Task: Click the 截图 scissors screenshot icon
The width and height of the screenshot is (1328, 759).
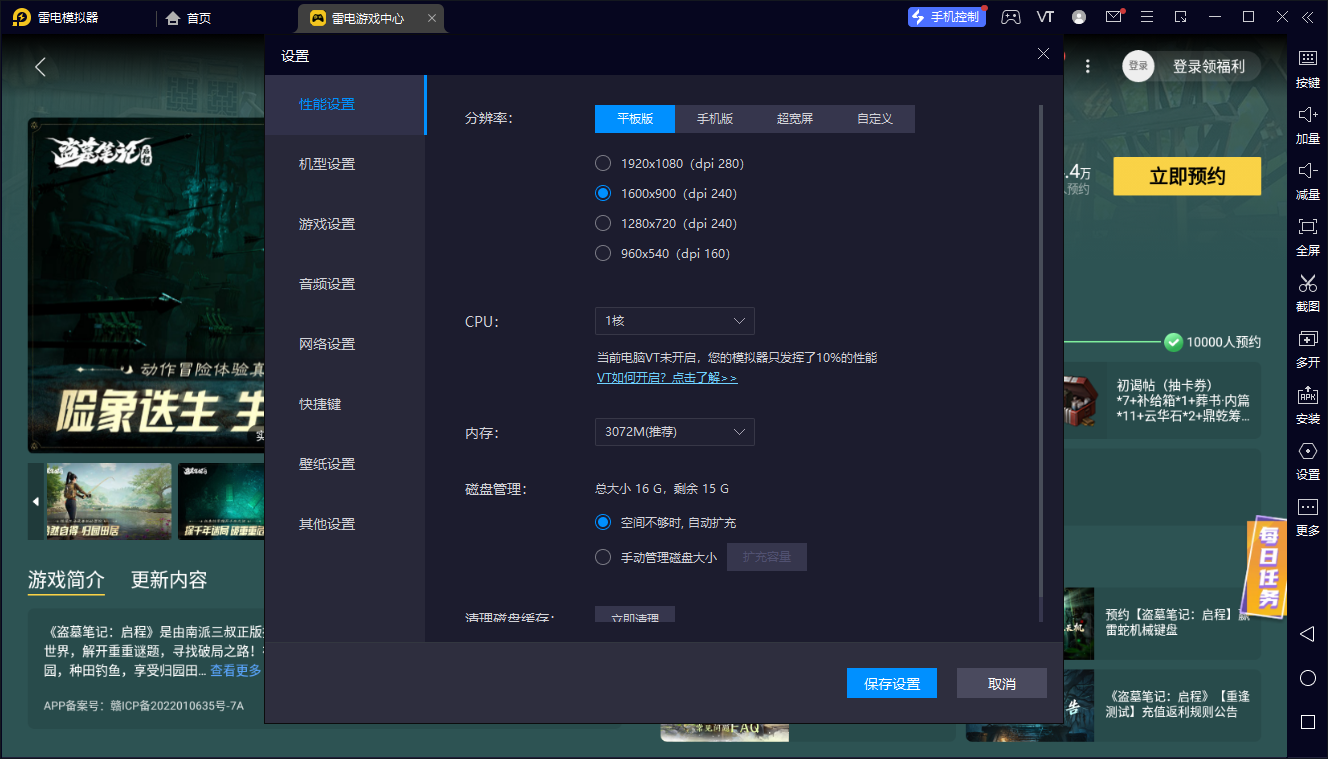Action: tap(1307, 282)
